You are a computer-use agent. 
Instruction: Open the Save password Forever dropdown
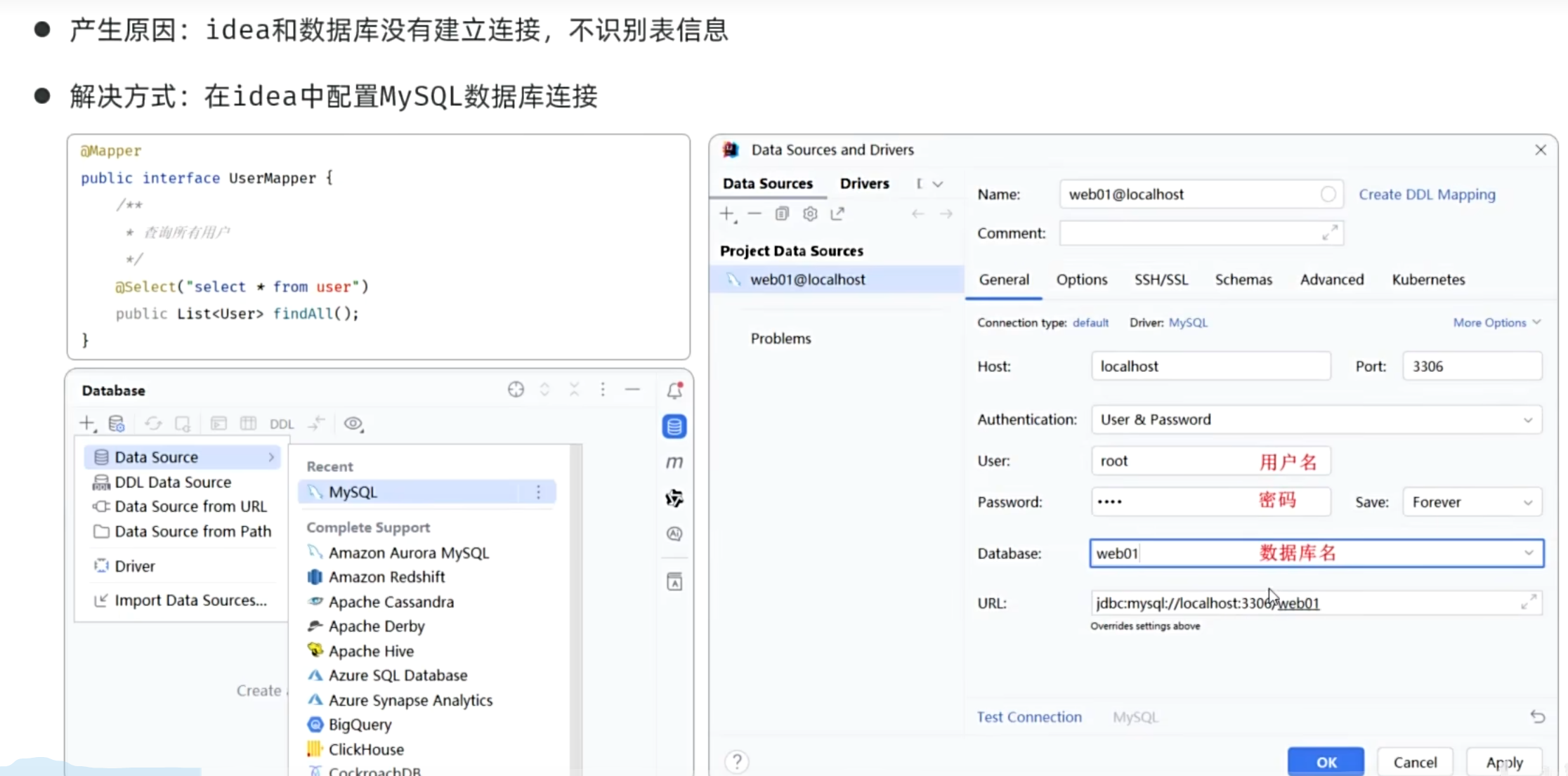(x=1472, y=502)
